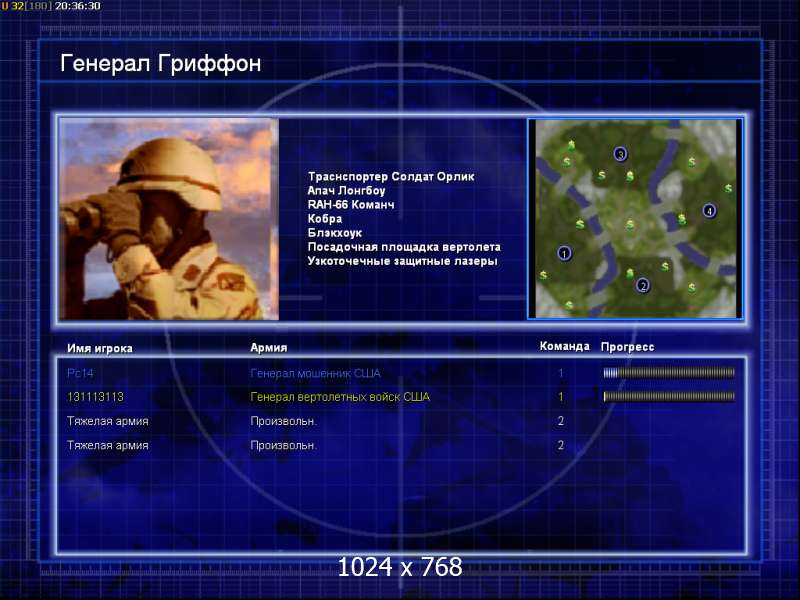This screenshot has width=800, height=600.
Task: Click team number in the Pc14 row
Action: pyautogui.click(x=561, y=373)
